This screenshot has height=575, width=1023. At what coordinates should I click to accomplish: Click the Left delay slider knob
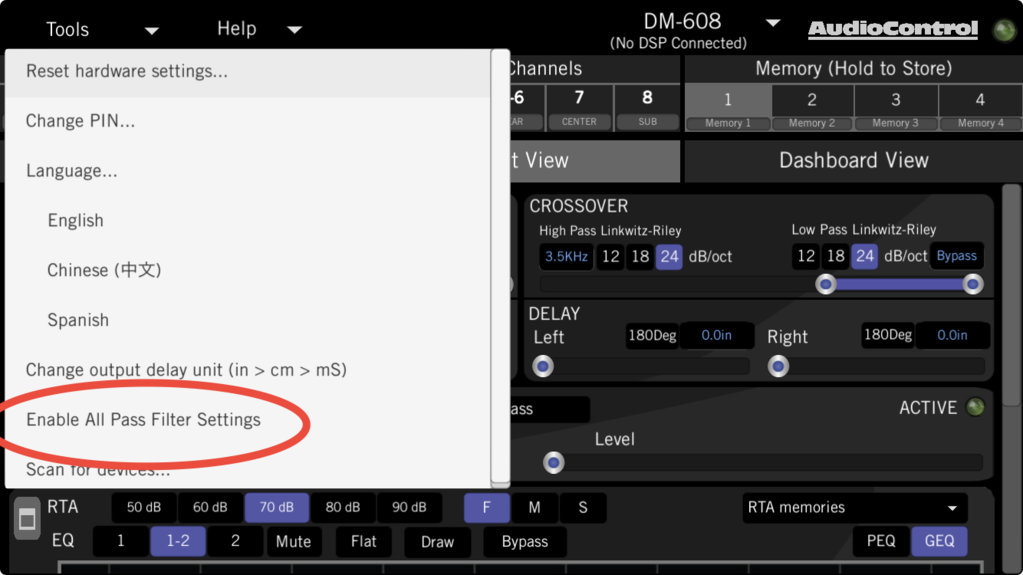543,366
